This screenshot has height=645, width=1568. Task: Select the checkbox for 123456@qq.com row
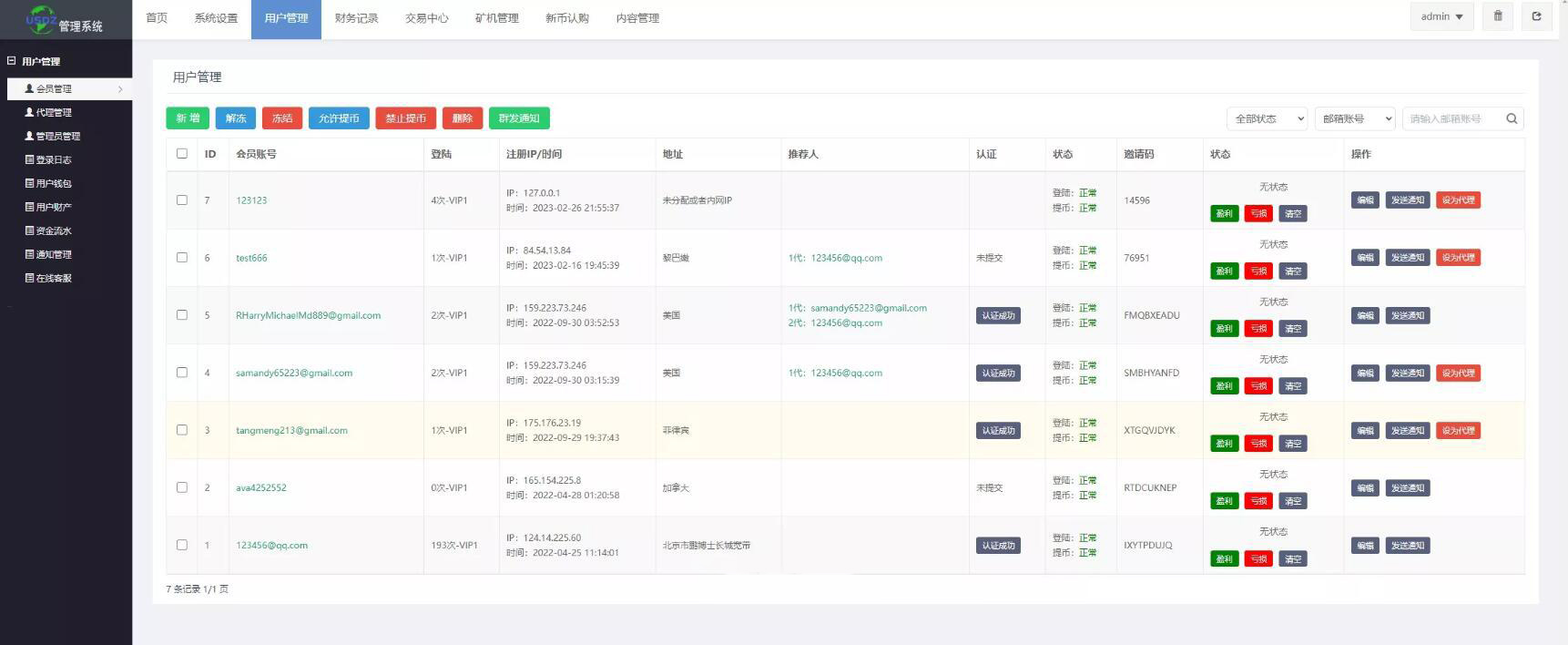[182, 545]
